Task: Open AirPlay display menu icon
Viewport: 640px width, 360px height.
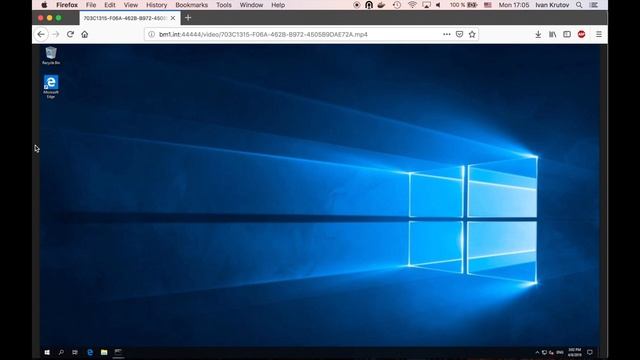Action: pos(426,5)
